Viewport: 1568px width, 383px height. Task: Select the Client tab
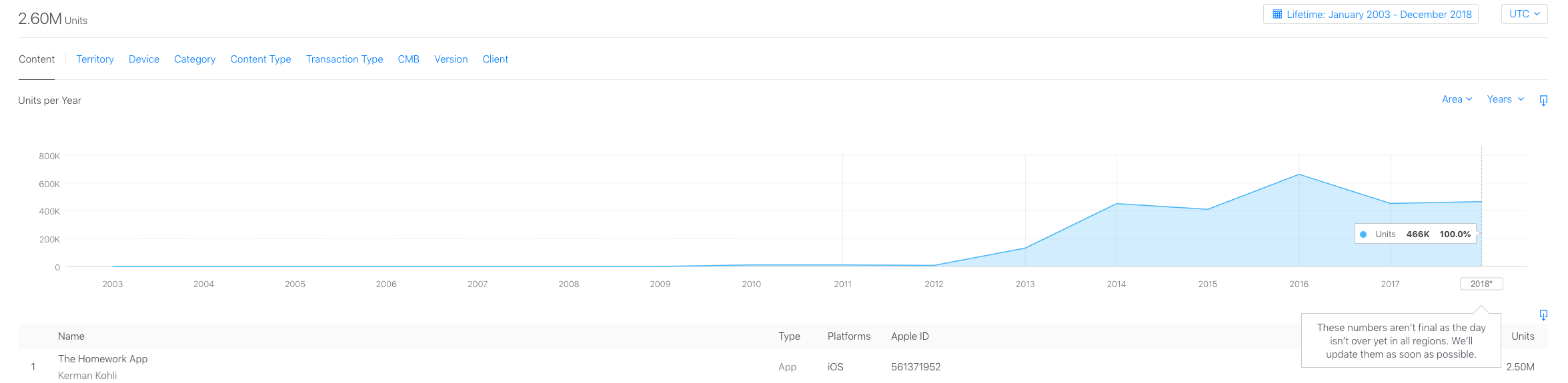coord(495,59)
